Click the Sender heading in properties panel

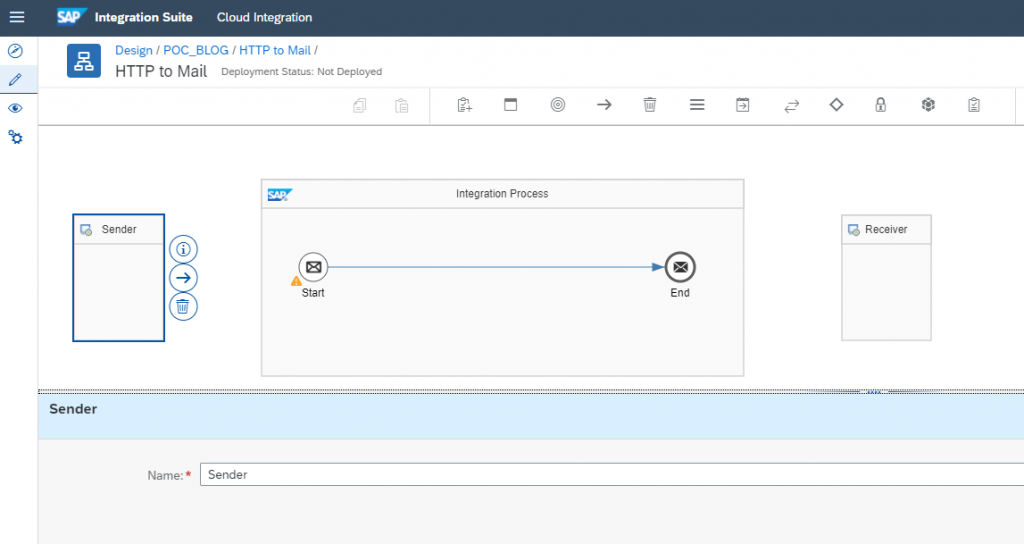(x=73, y=409)
